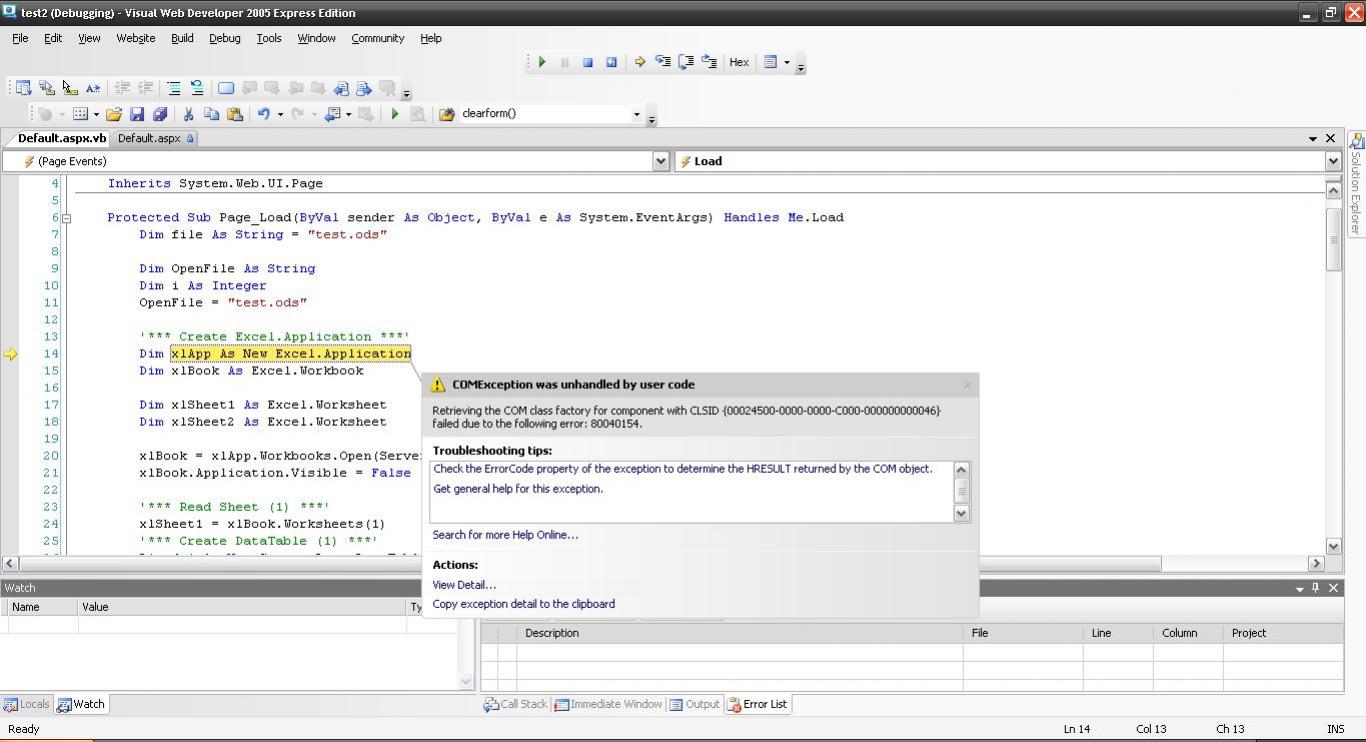The image size is (1366, 742).
Task: Open the Immediate Window tab
Action: coord(608,704)
